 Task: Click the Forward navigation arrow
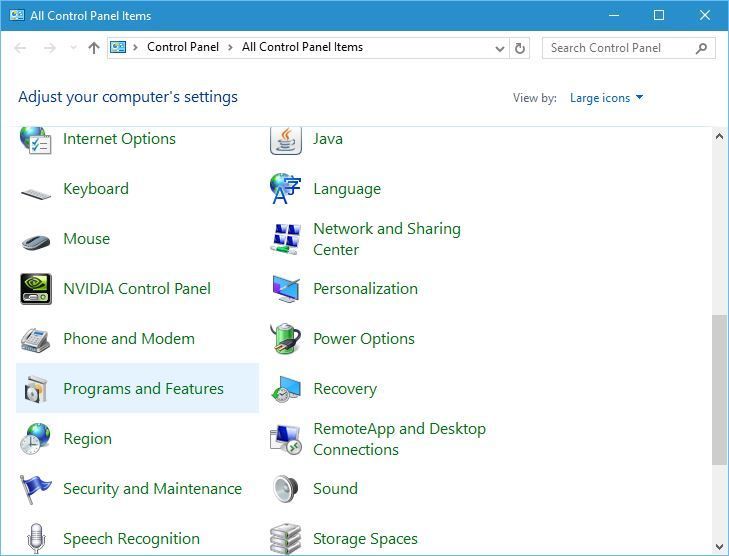tap(49, 48)
